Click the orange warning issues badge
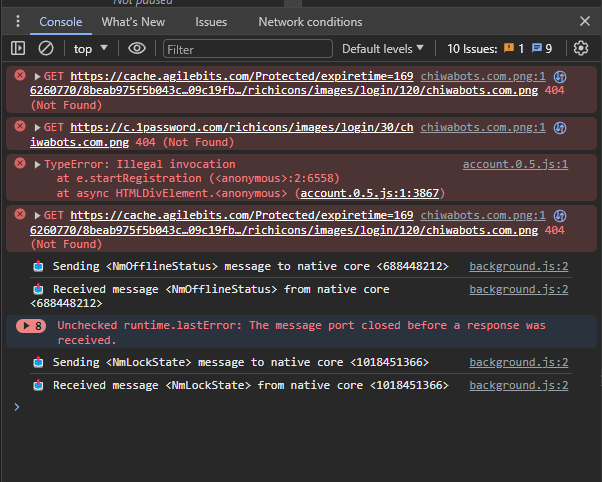Image resolution: width=602 pixels, height=482 pixels. tap(514, 48)
